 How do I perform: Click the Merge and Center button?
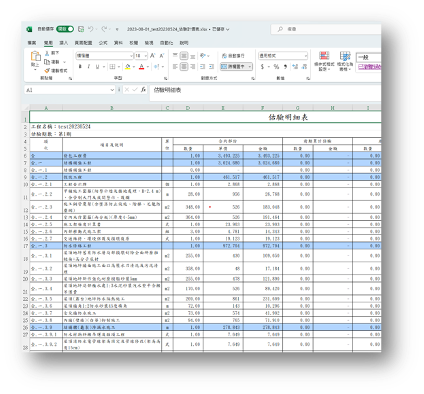[236, 67]
